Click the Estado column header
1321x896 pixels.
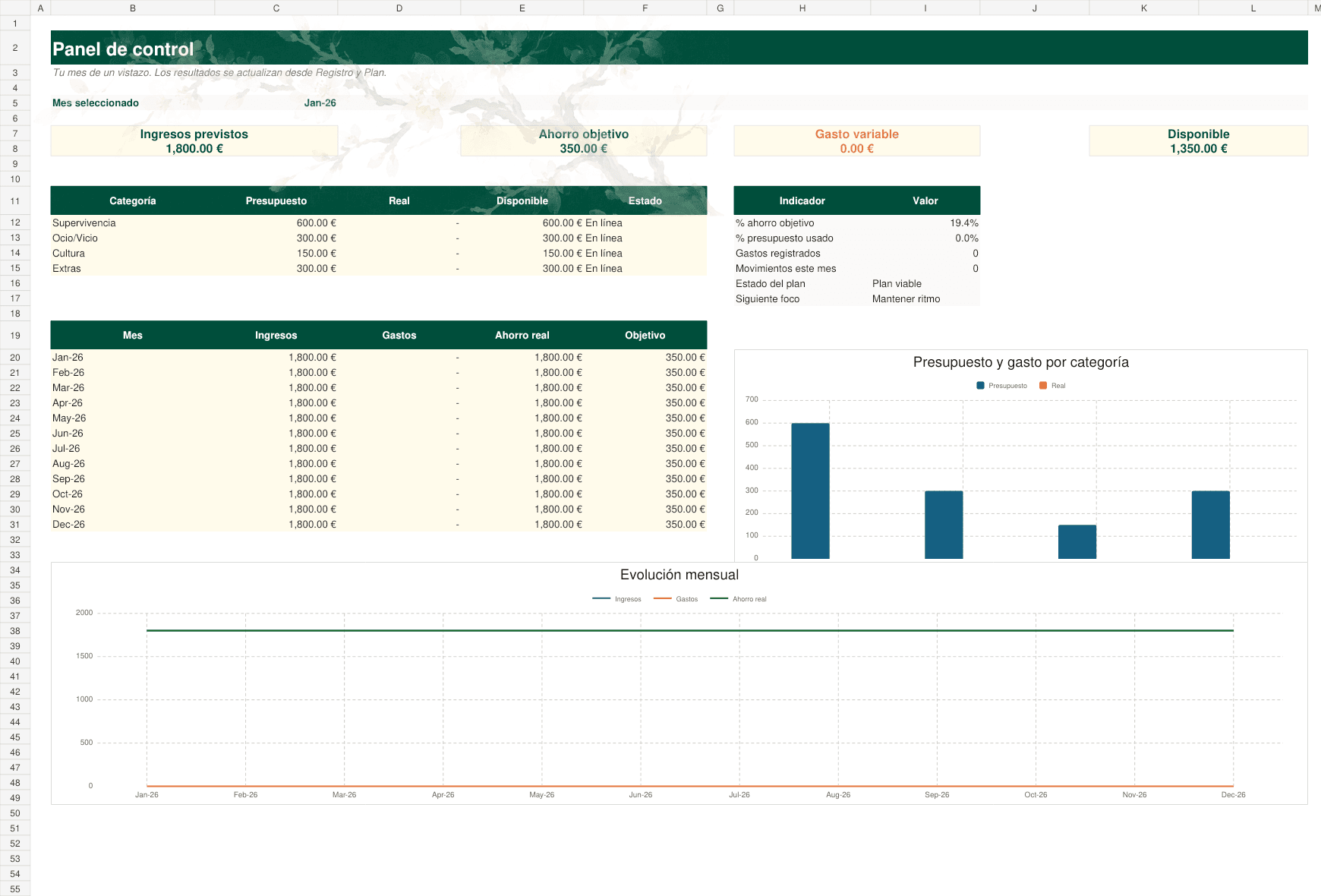[645, 201]
